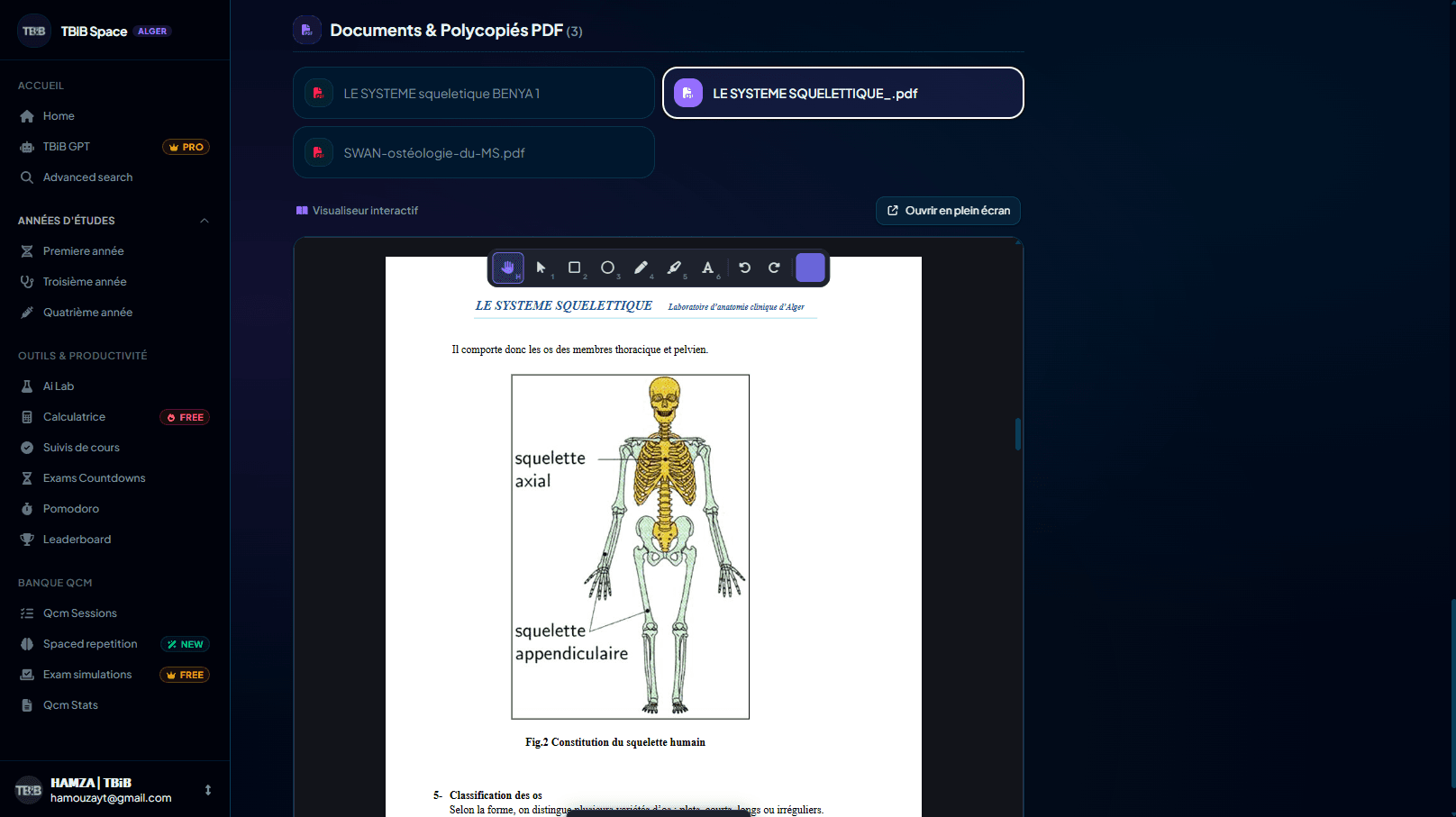The width and height of the screenshot is (1456, 817).
Task: Open the purple annotation color swatch
Action: click(810, 268)
